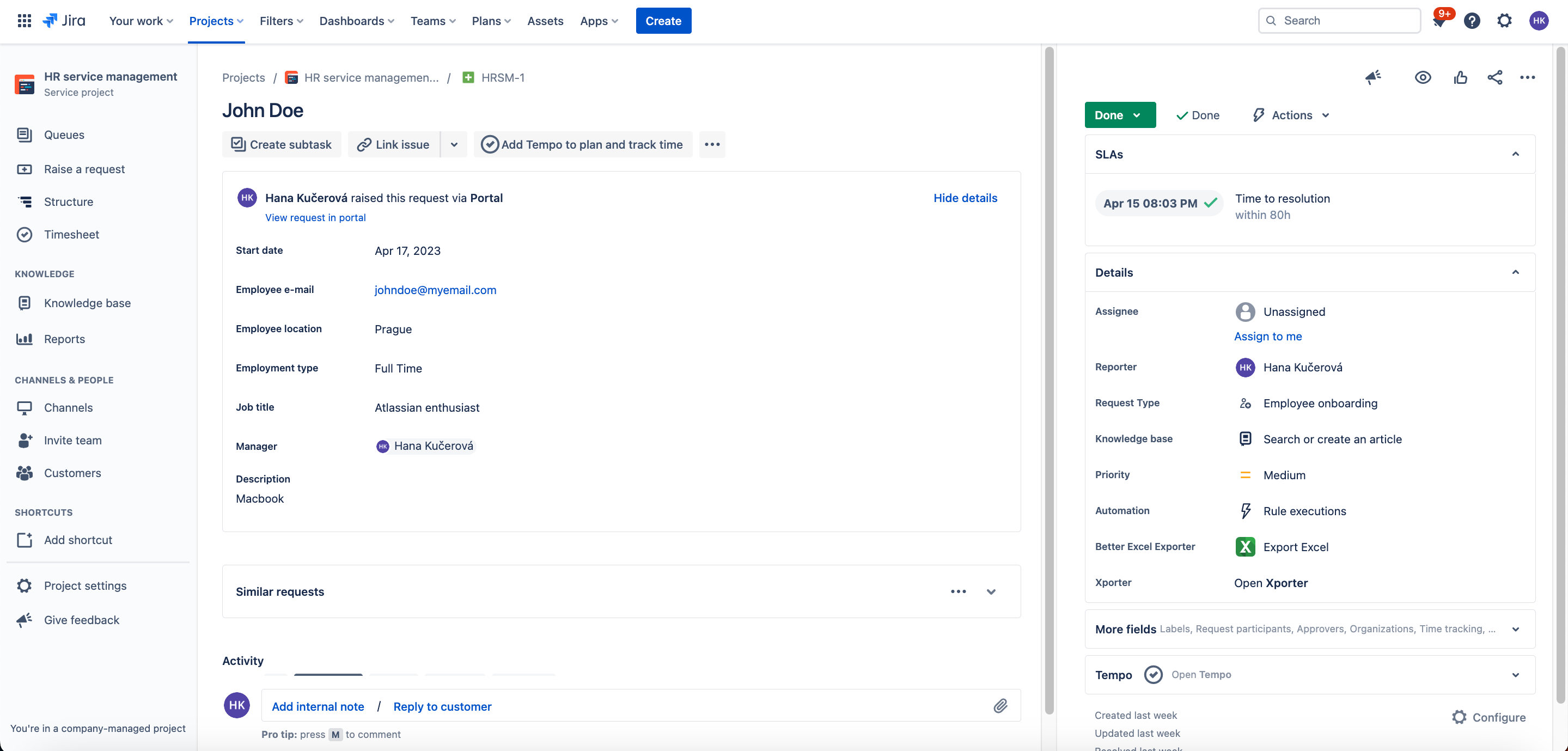Open Knowledge base from the sidebar
The width and height of the screenshot is (1568, 751).
(x=88, y=302)
